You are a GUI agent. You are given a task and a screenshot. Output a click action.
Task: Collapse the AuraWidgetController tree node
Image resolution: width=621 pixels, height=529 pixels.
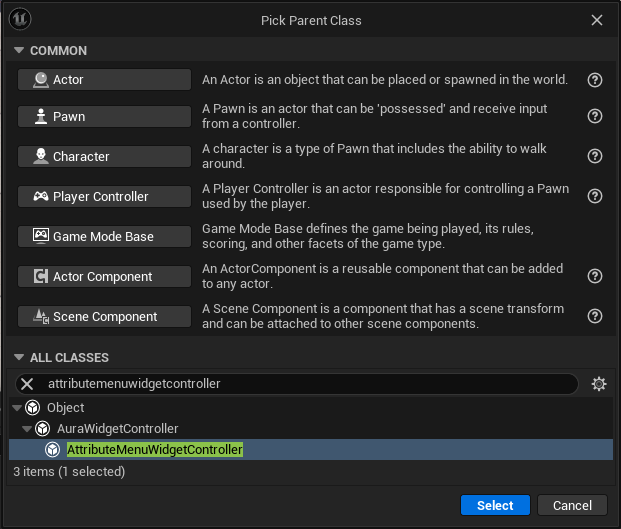[27, 429]
